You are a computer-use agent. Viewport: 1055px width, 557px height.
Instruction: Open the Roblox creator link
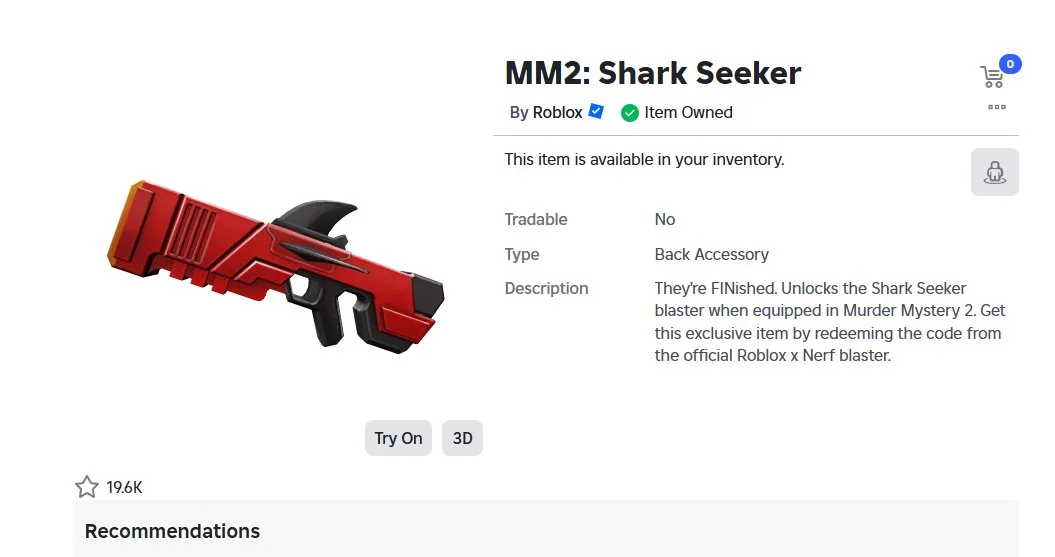pos(557,113)
